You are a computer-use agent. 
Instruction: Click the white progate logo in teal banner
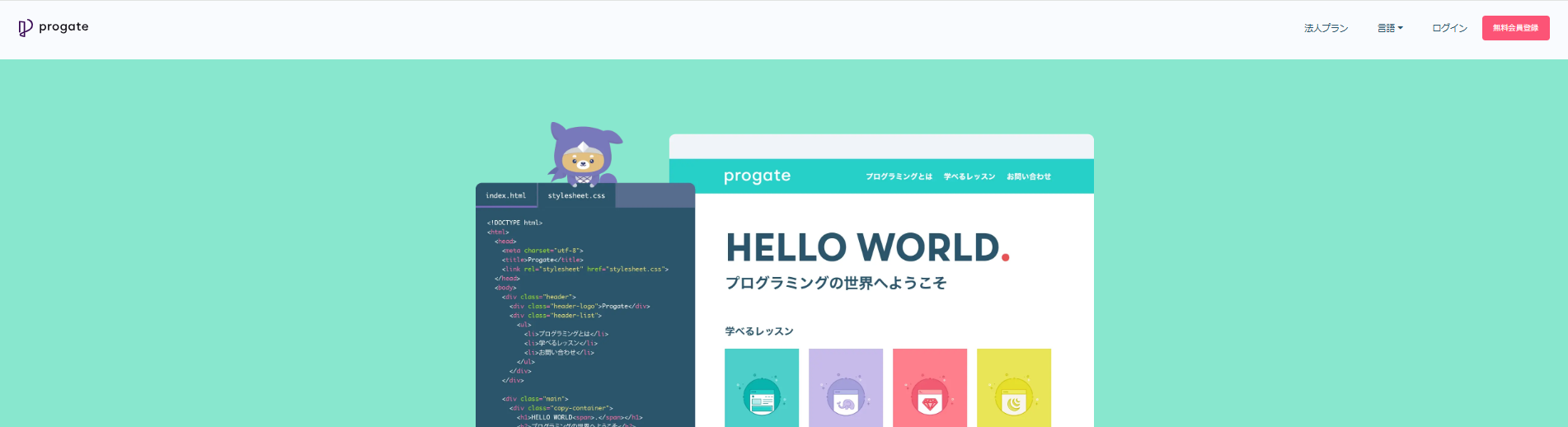click(757, 176)
